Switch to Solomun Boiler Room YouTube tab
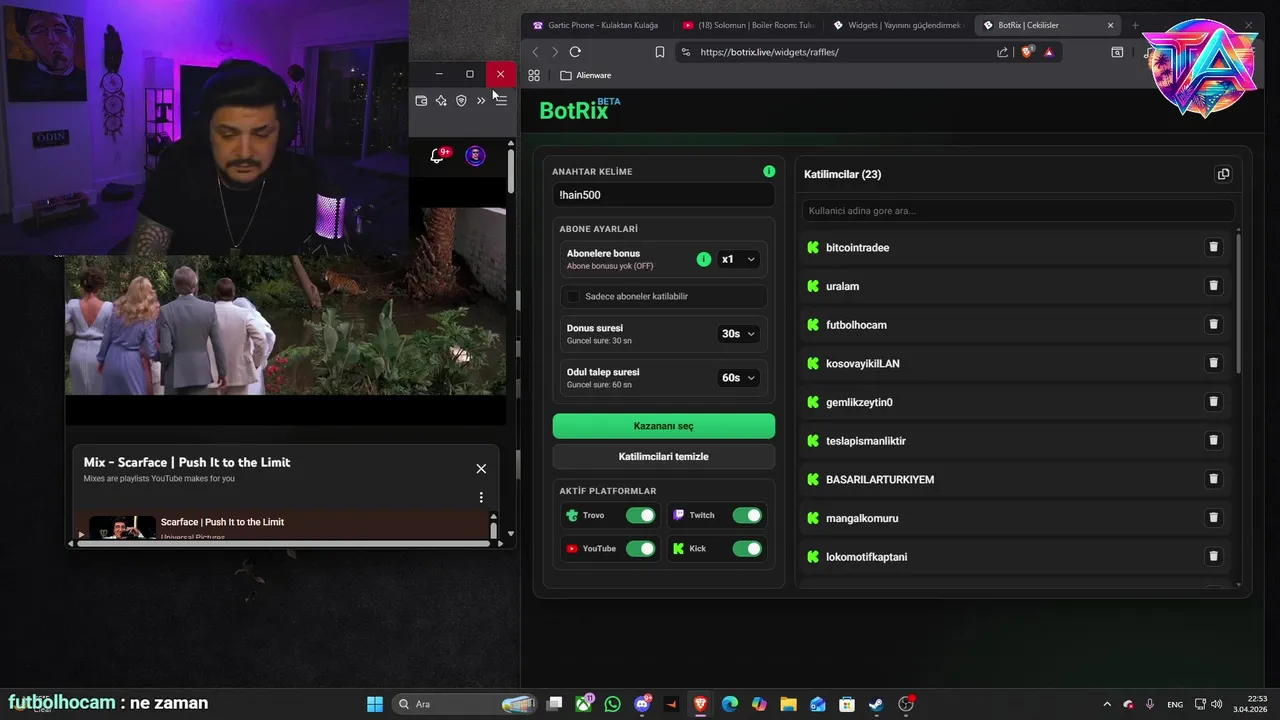The width and height of the screenshot is (1280, 720). pyautogui.click(x=746, y=25)
